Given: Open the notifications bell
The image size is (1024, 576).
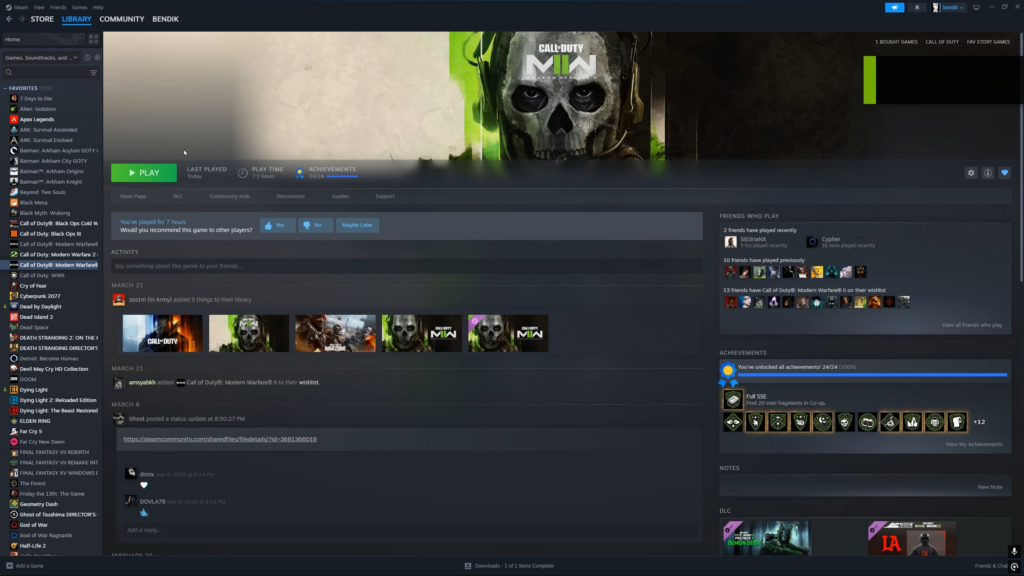Looking at the screenshot, I should (917, 7).
